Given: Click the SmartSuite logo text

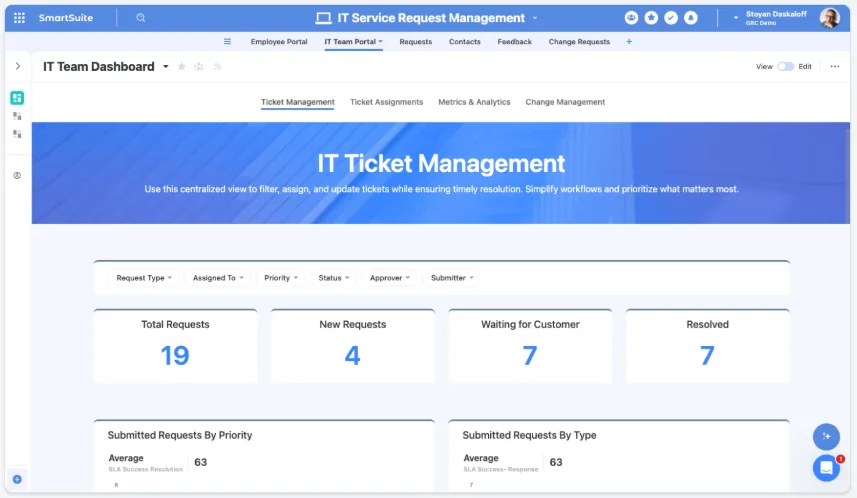Looking at the screenshot, I should [x=66, y=18].
